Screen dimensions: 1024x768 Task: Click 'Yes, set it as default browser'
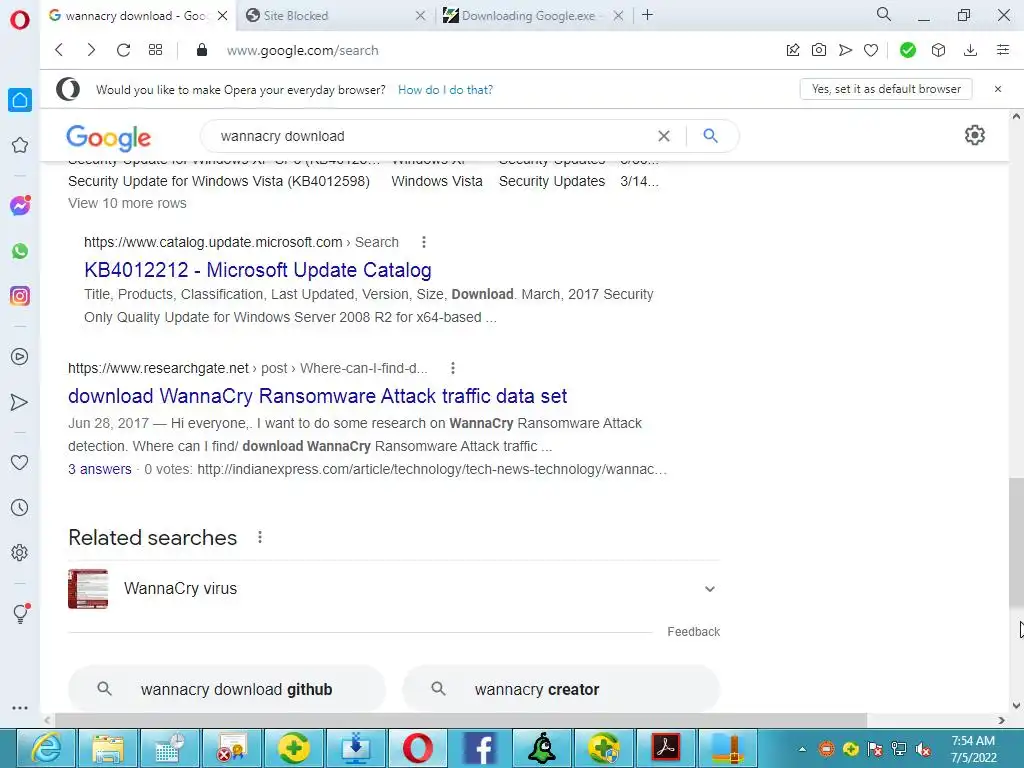886,89
